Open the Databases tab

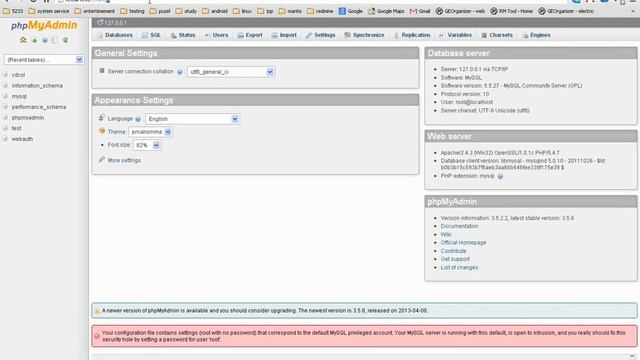coord(115,35)
